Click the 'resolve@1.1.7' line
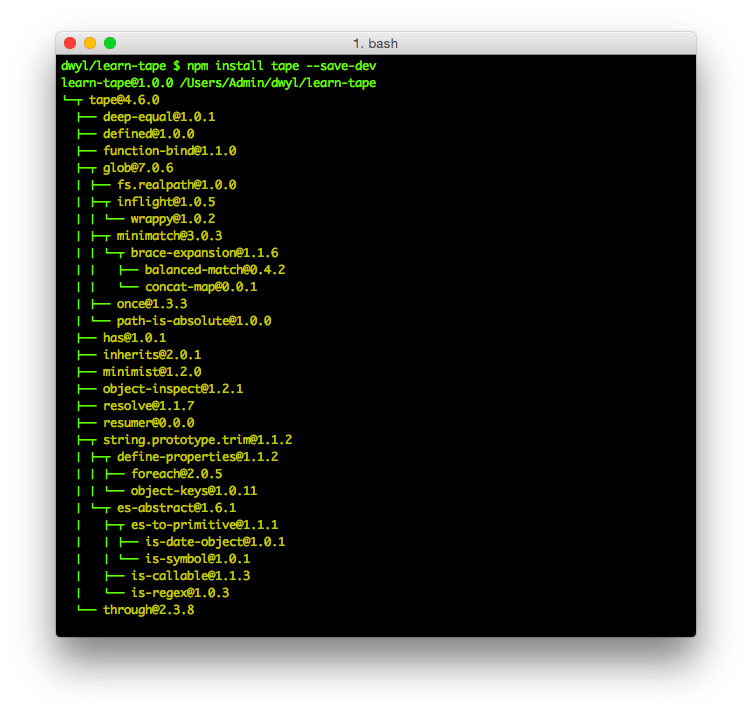The image size is (752, 717). (x=149, y=406)
